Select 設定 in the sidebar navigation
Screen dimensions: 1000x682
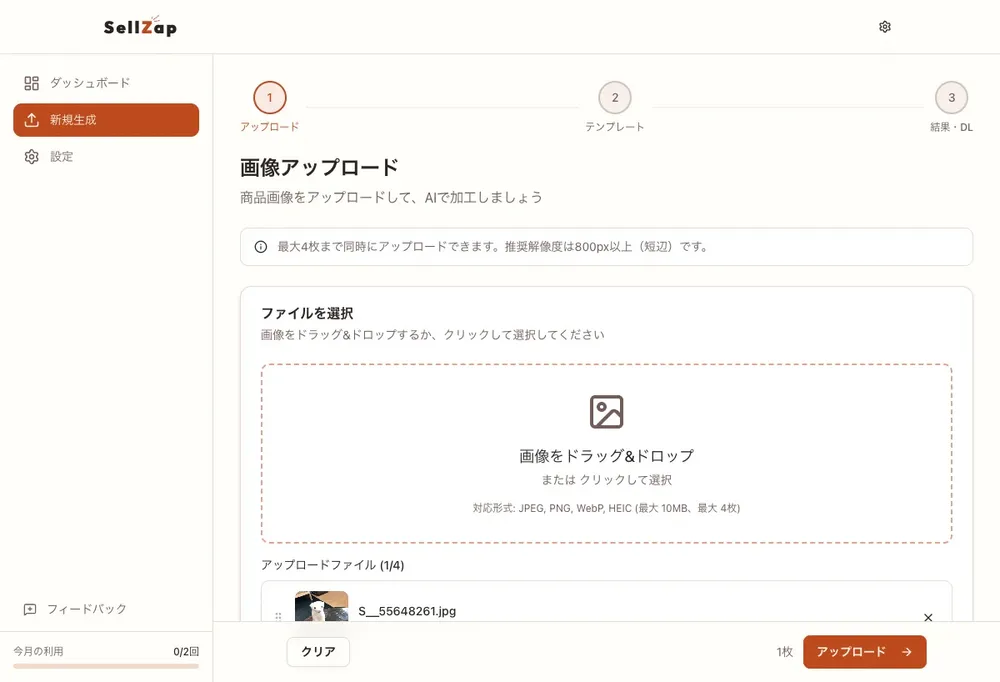[x=61, y=156]
